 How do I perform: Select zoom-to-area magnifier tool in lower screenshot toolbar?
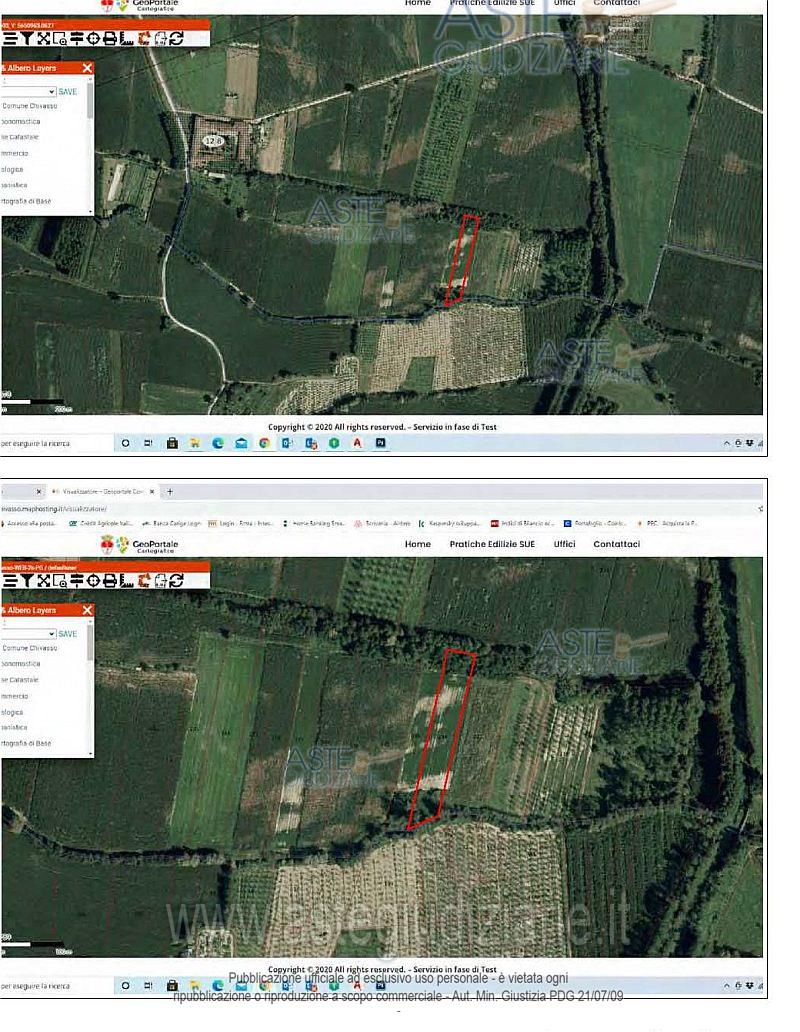coord(60,580)
